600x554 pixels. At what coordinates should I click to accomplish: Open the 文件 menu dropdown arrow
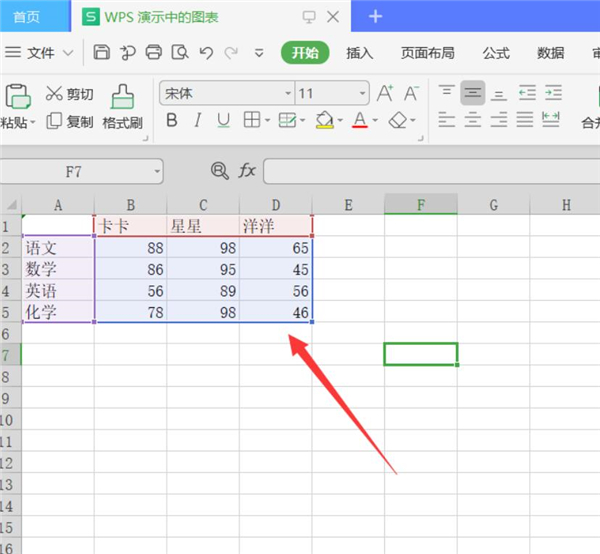tap(68, 53)
